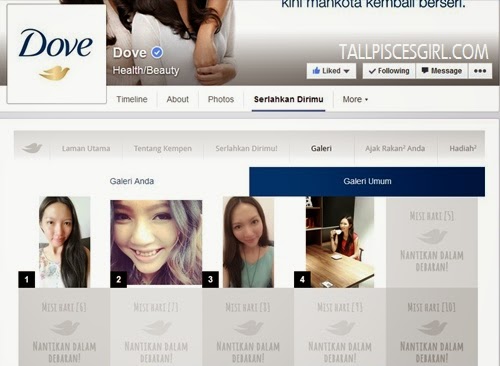Viewport: 500px width, 366px height.
Task: Open the Tentang Kempen link
Action: click(163, 148)
